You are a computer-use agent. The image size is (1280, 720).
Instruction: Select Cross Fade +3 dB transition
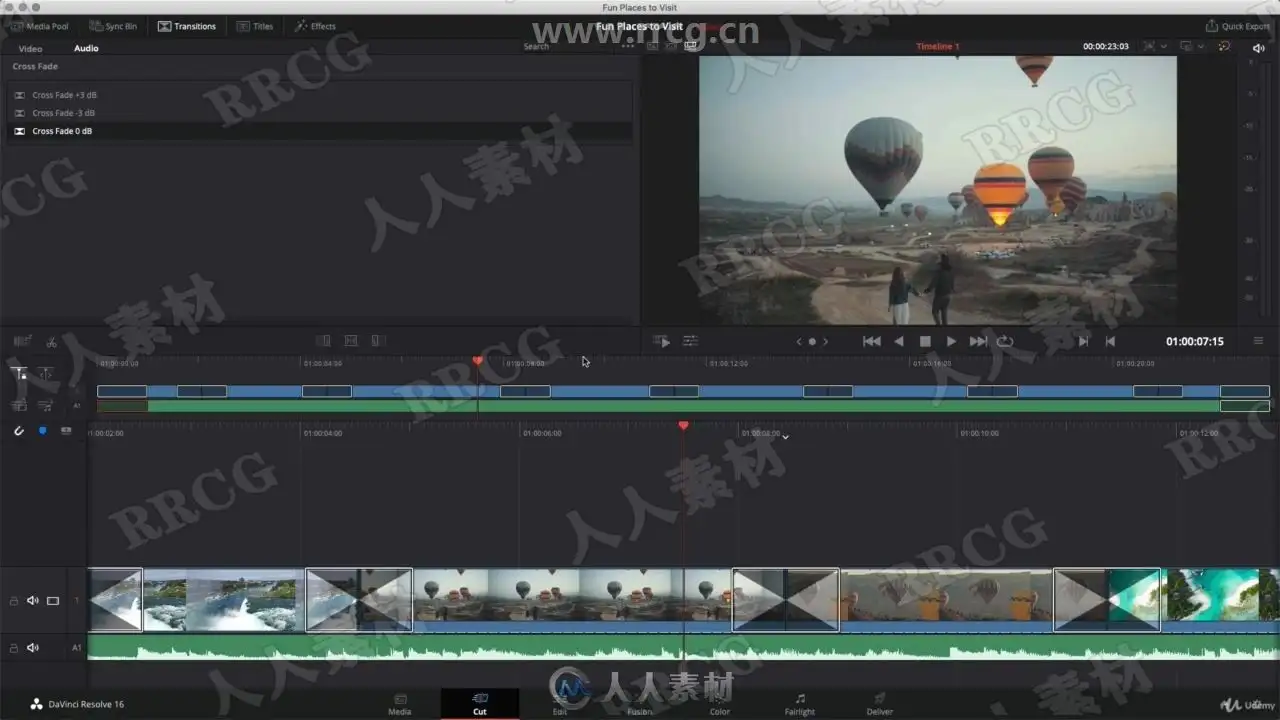(x=320, y=95)
